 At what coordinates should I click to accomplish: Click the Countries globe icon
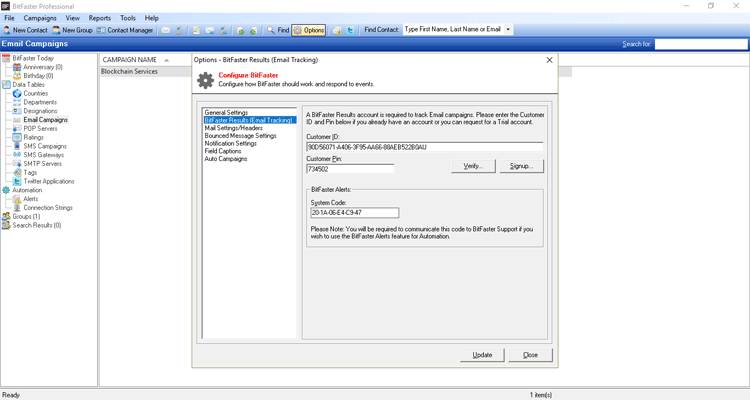[x=17, y=93]
